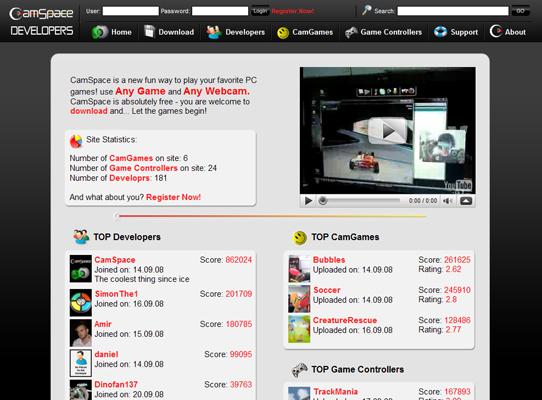Viewport: 542px width, 400px height.
Task: Click the Soccer score 245910
Action: click(x=457, y=290)
